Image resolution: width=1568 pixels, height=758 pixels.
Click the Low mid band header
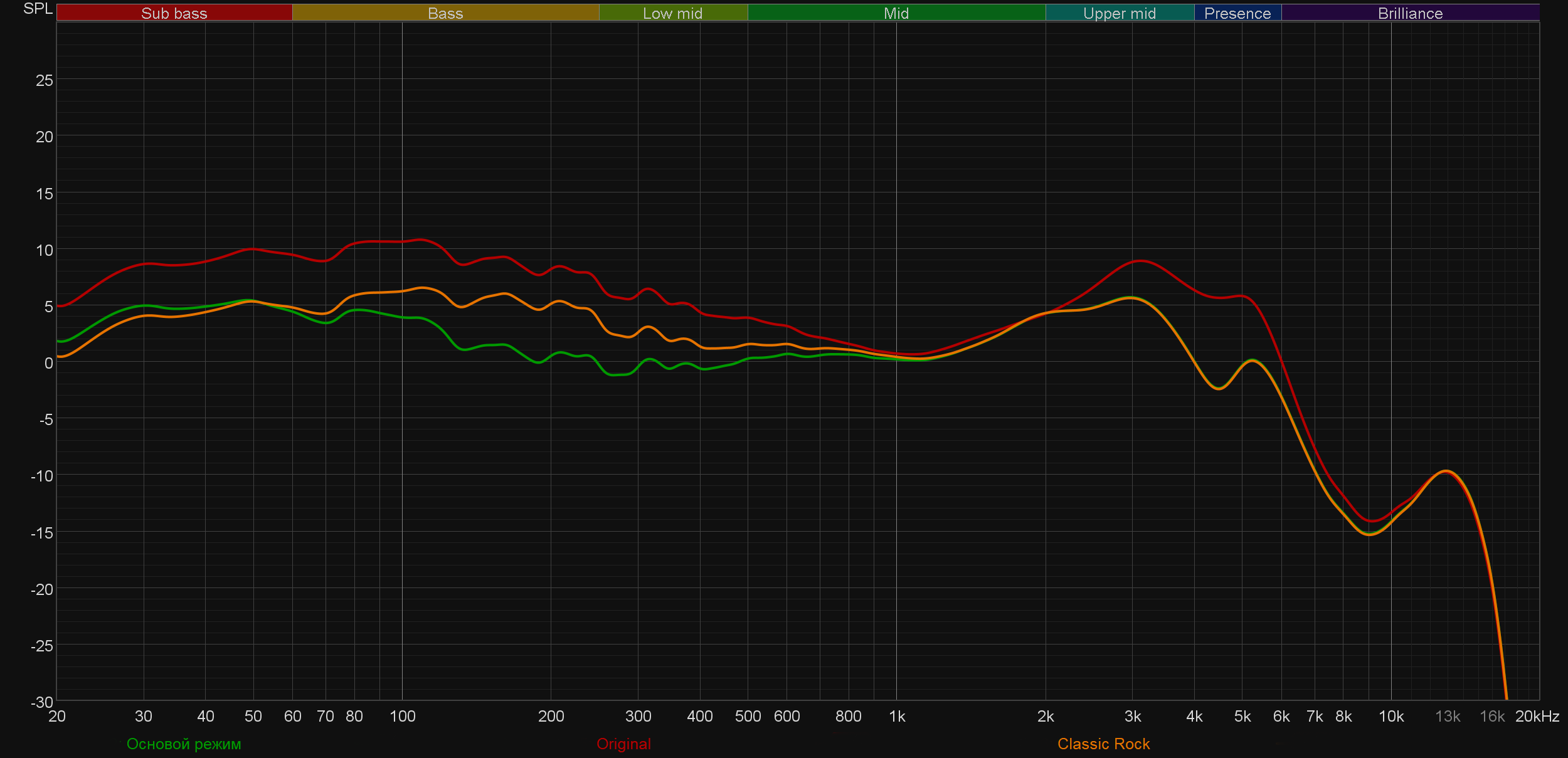tap(672, 13)
